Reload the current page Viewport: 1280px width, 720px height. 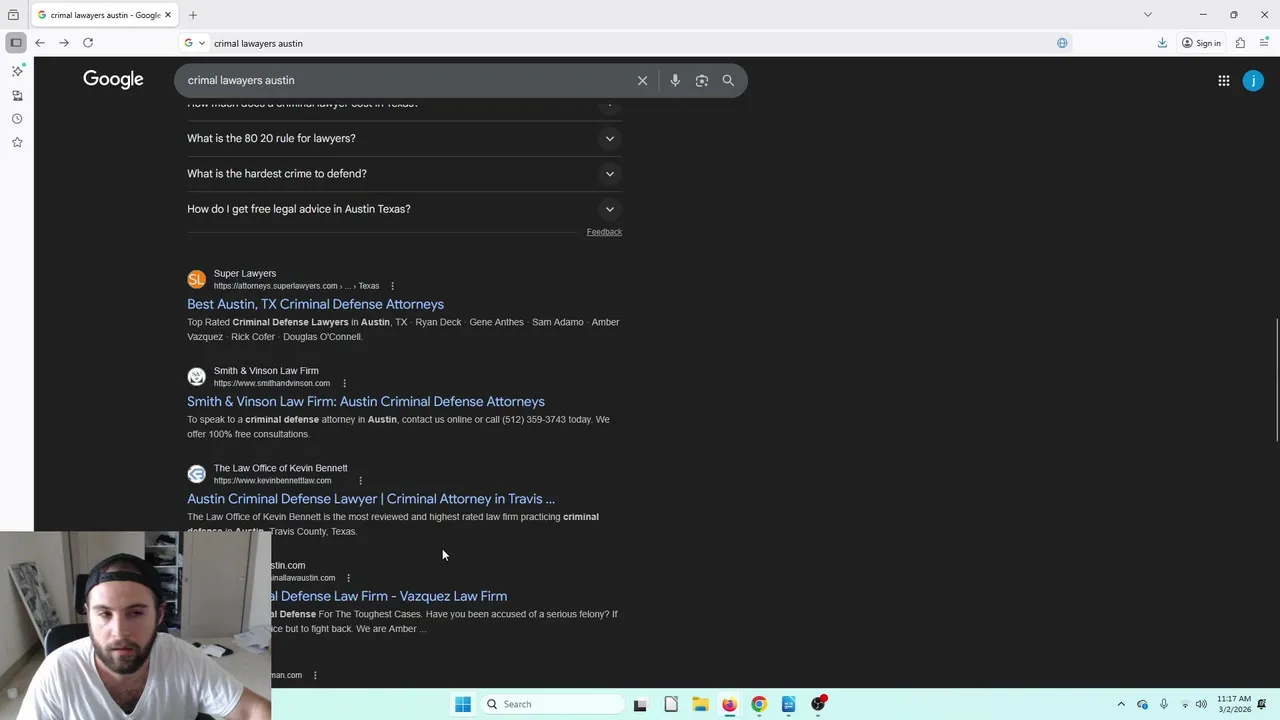[x=88, y=43]
